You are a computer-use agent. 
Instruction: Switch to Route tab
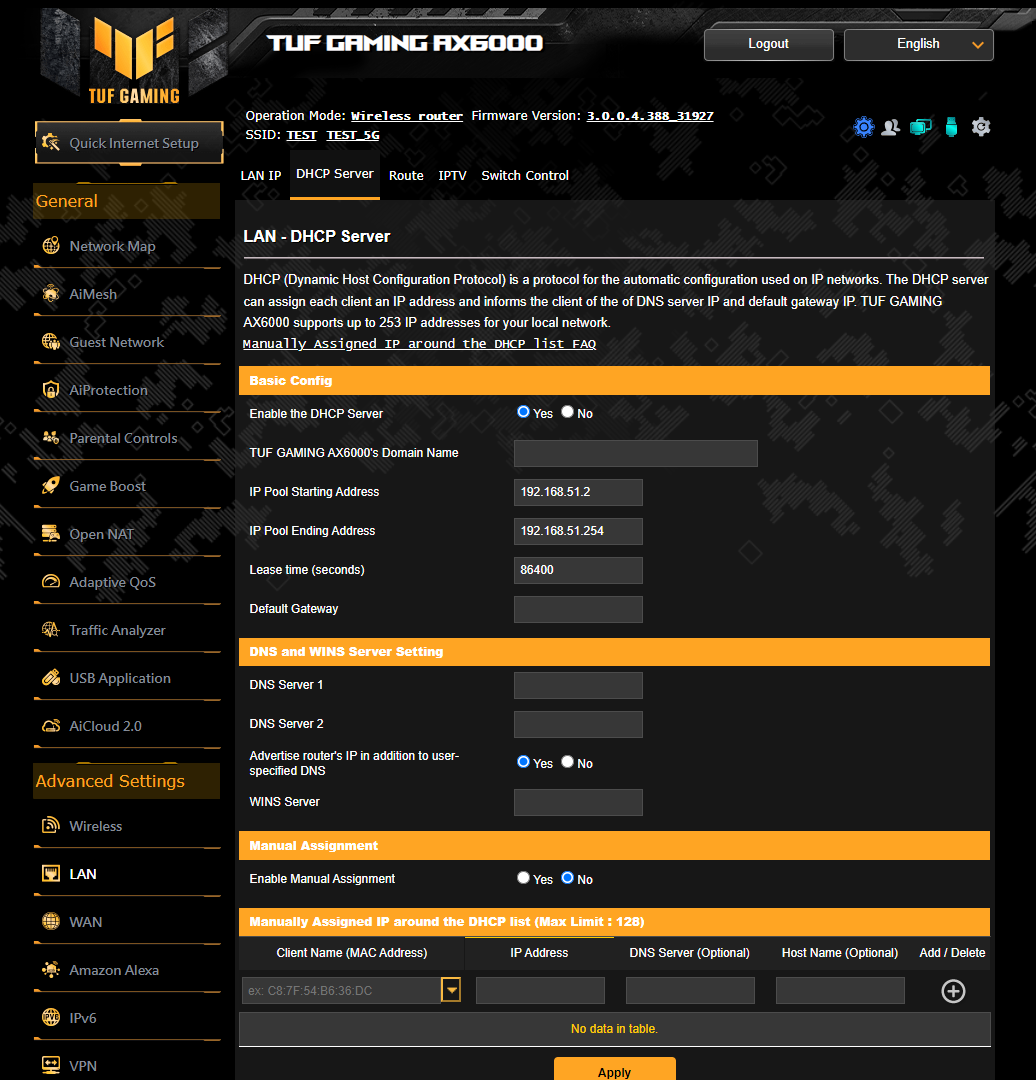[x=406, y=176]
